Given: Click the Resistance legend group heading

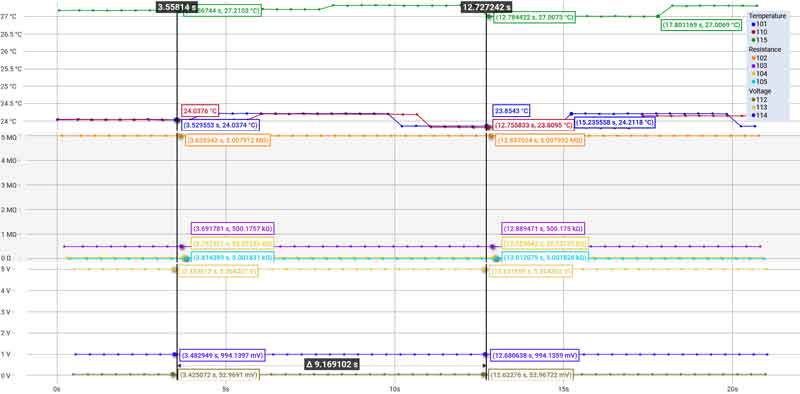Looking at the screenshot, I should point(765,50).
